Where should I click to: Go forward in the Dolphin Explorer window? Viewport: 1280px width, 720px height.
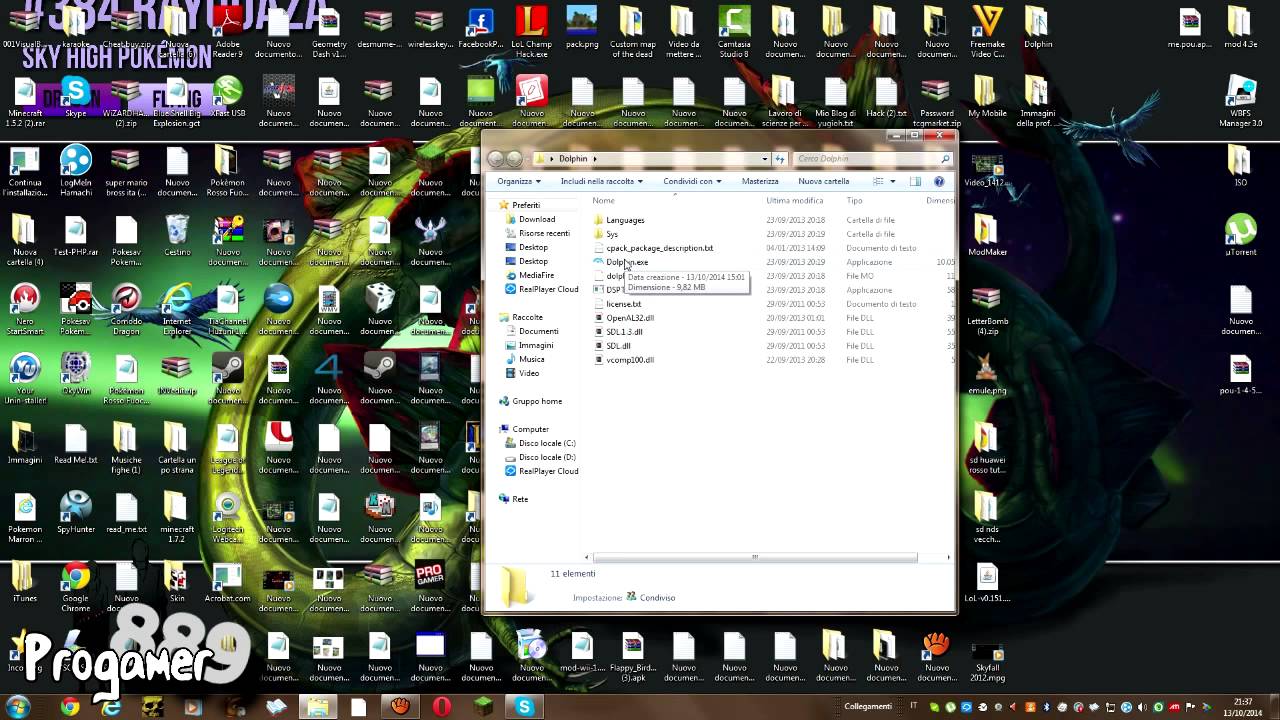(x=514, y=158)
